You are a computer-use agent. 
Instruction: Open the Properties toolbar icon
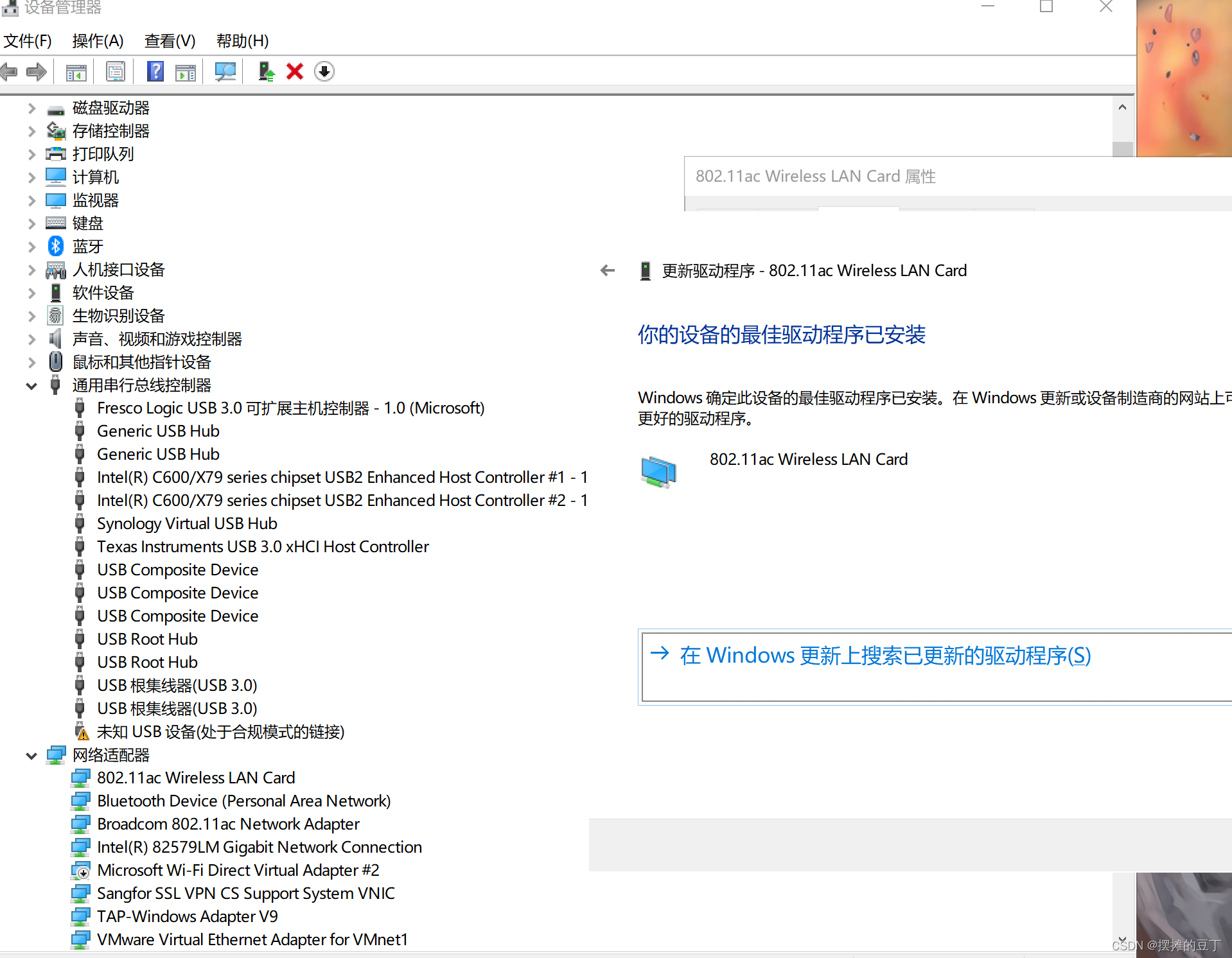click(x=116, y=72)
